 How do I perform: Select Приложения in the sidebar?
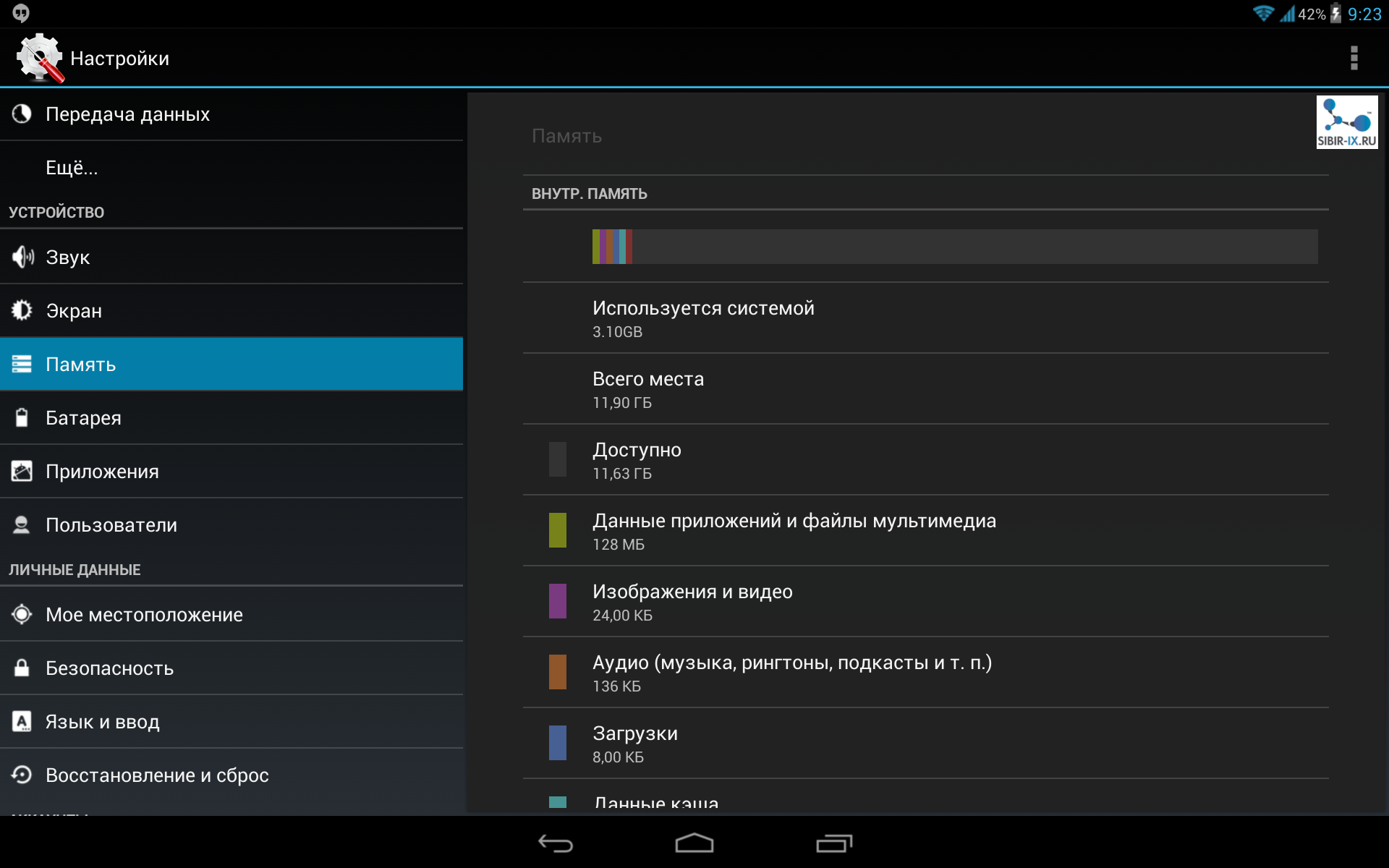[x=102, y=472]
